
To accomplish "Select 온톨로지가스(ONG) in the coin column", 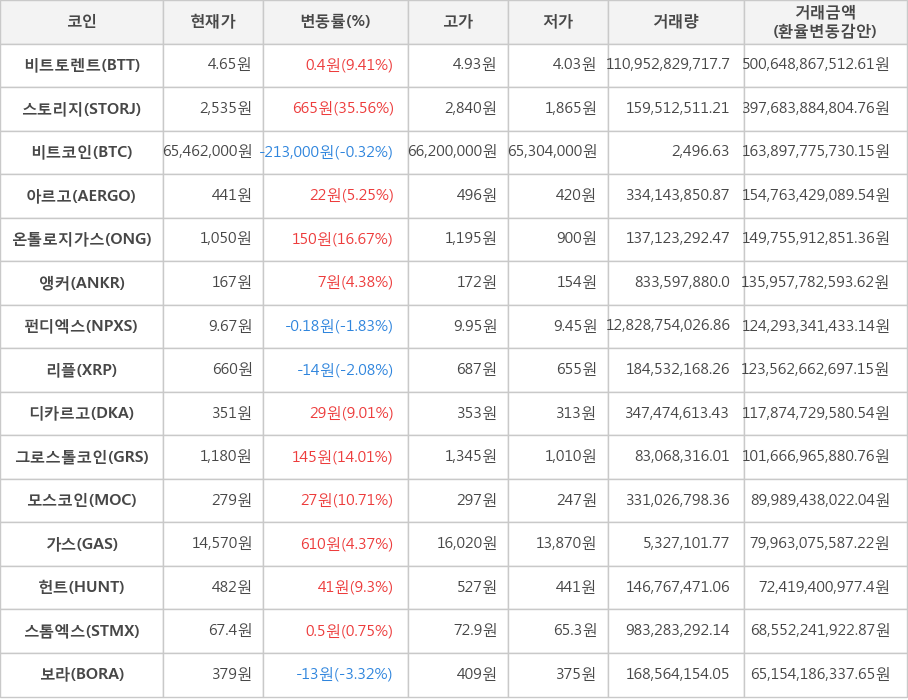I will 82,239.
